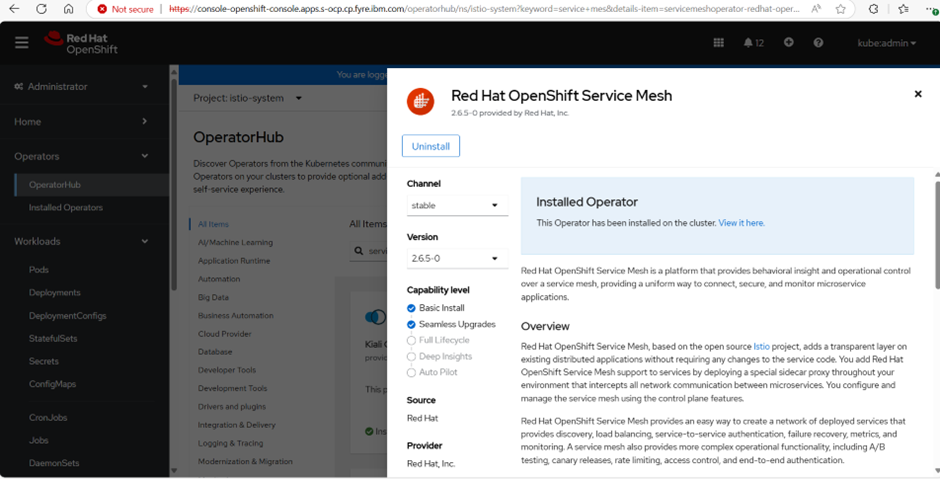The height and width of the screenshot is (479, 940).
Task: Click the OperatorHub keyword search field
Action: pyautogui.click(x=369, y=251)
